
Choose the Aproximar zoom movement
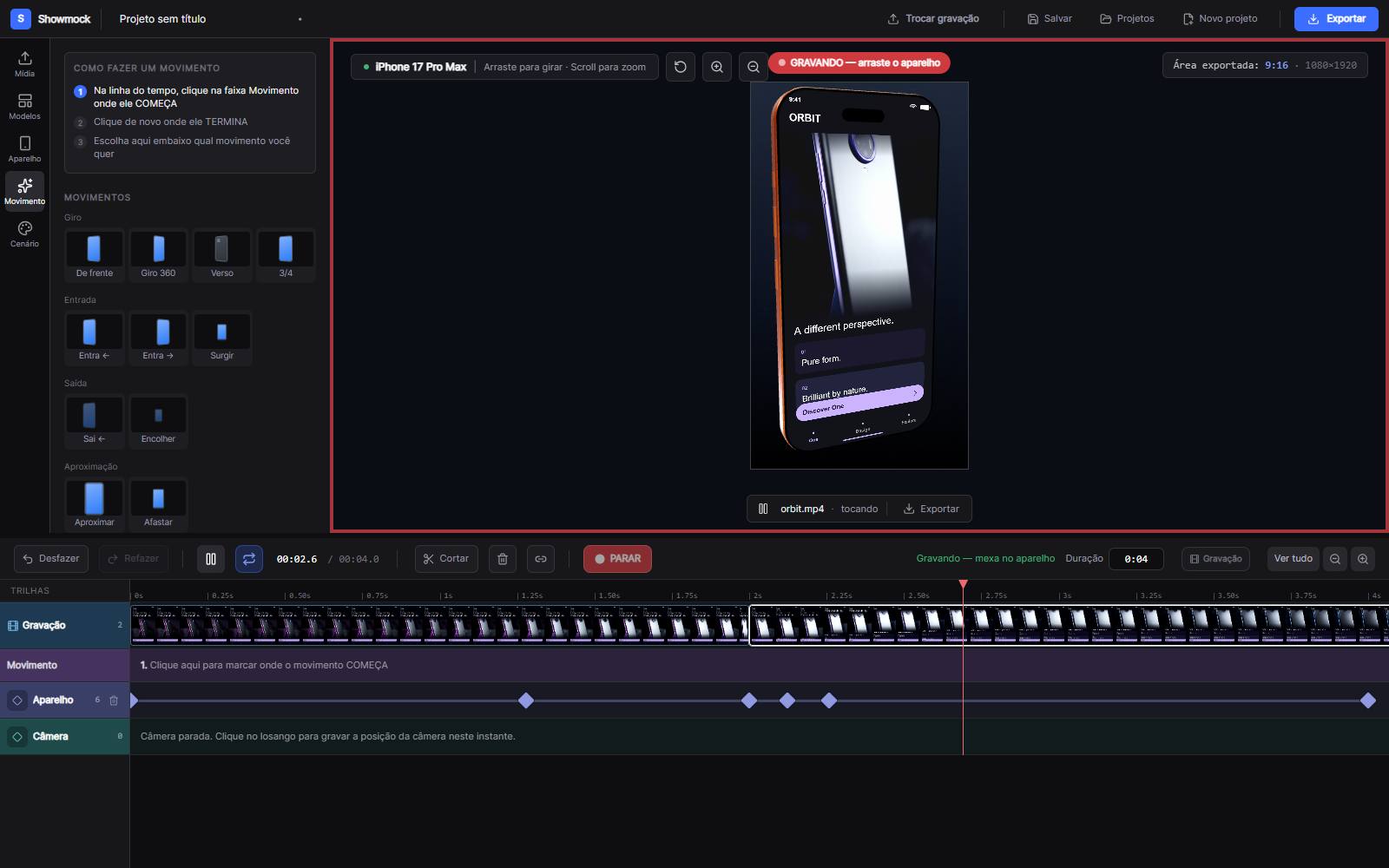(x=95, y=505)
